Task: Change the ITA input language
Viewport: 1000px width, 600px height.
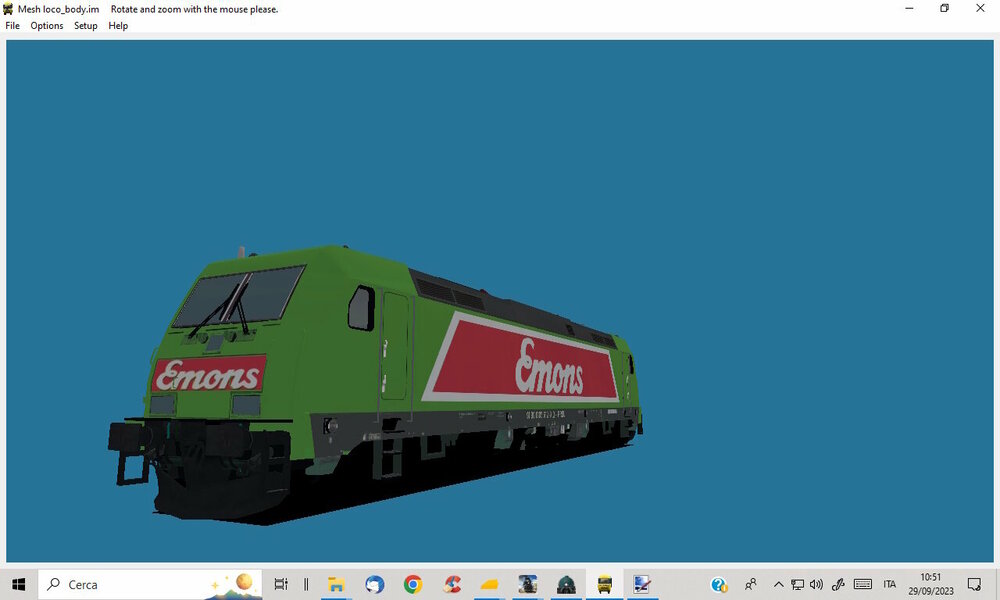Action: 890,584
